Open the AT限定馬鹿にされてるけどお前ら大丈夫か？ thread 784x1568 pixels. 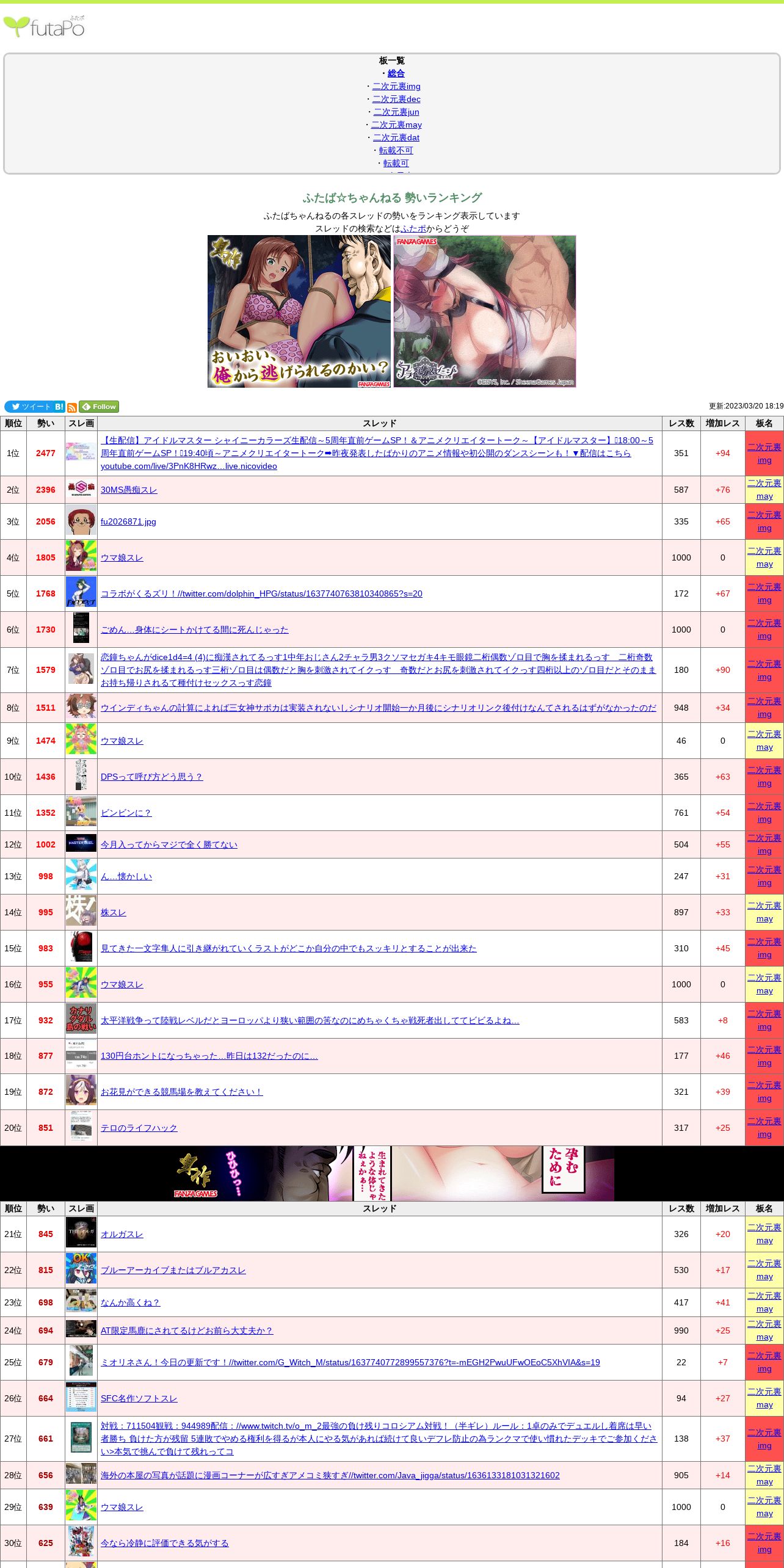187,1330
